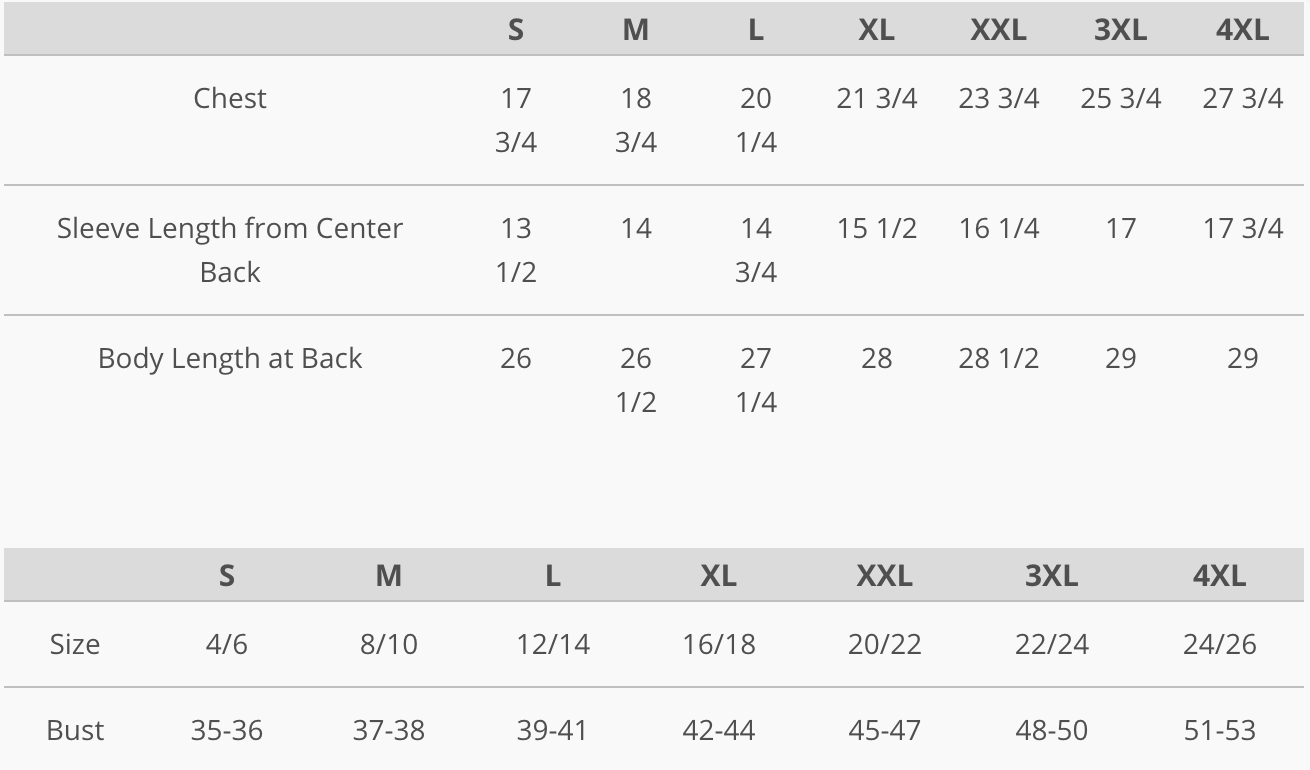The width and height of the screenshot is (1310, 770).
Task: Select the 12/14 size cell
Action: pyautogui.click(x=553, y=643)
